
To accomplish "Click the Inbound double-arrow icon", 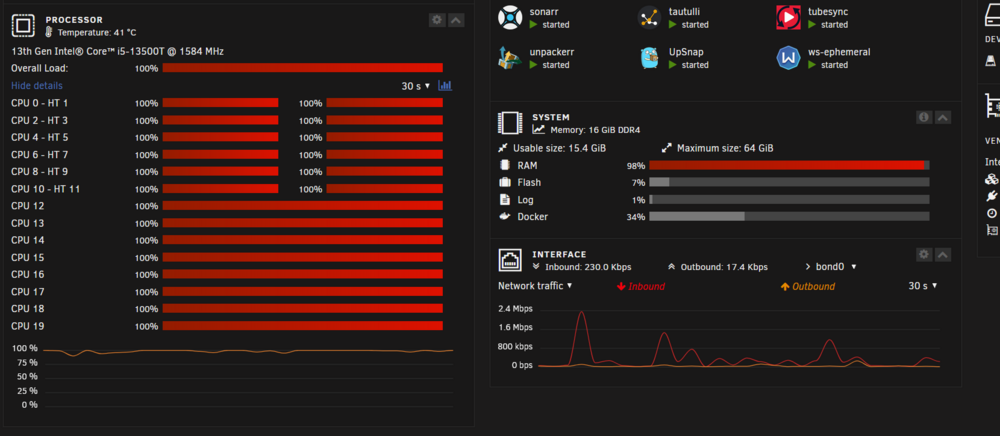I will (536, 267).
